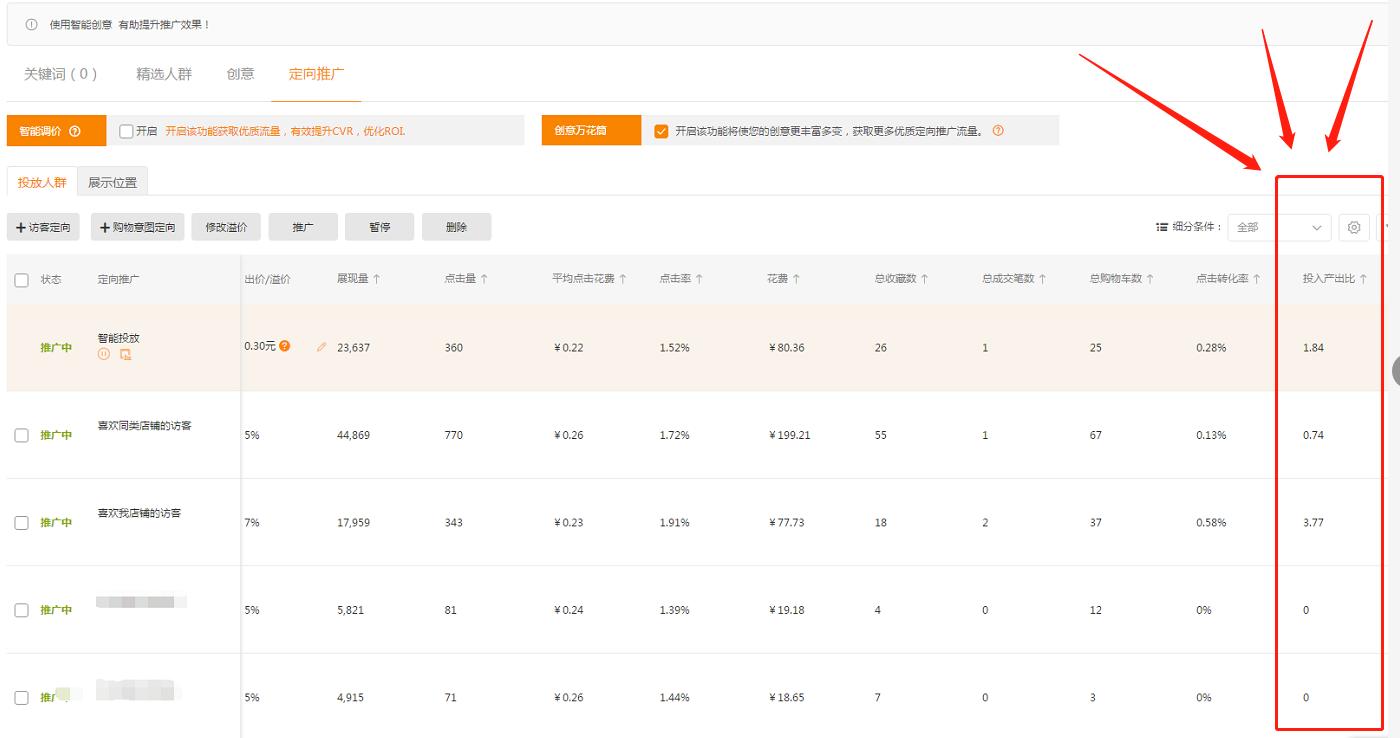Click the square icon beside pause under 智能投放
1400x738 pixels.
point(125,354)
